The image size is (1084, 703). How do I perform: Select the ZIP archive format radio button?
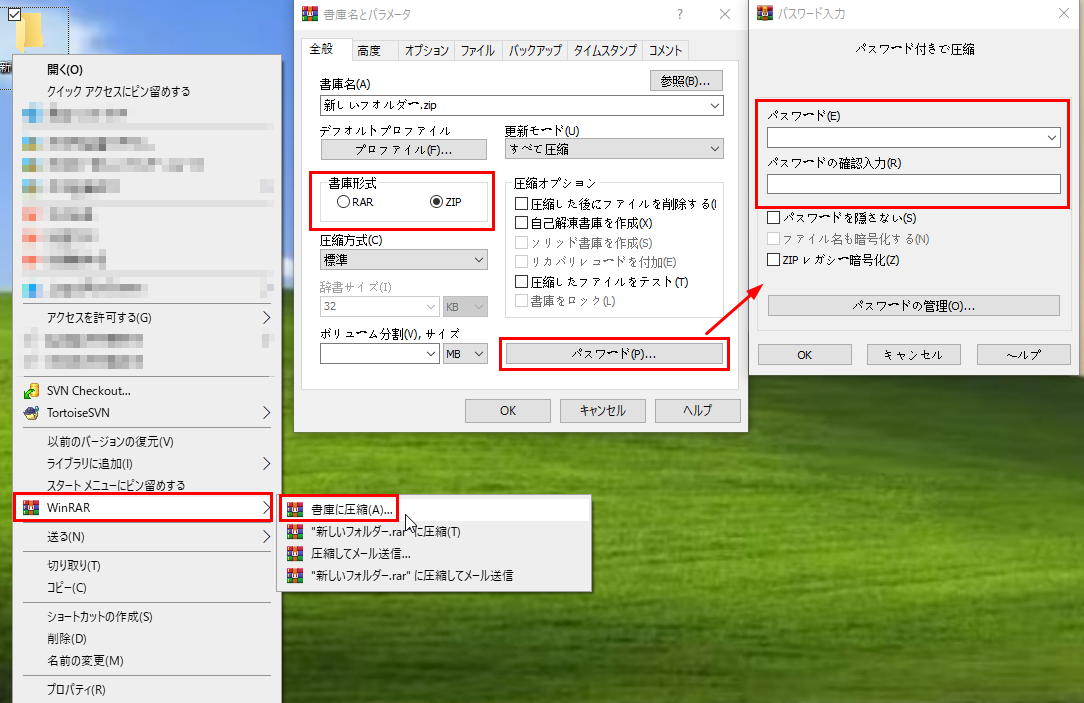pyautogui.click(x=436, y=202)
